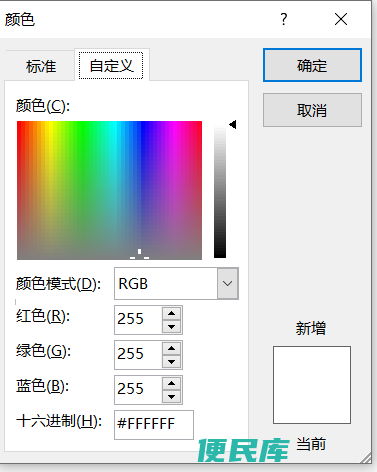Click the black-white luminance slider bar
Image resolution: width=377 pixels, height=472 pixels.
[x=220, y=191]
